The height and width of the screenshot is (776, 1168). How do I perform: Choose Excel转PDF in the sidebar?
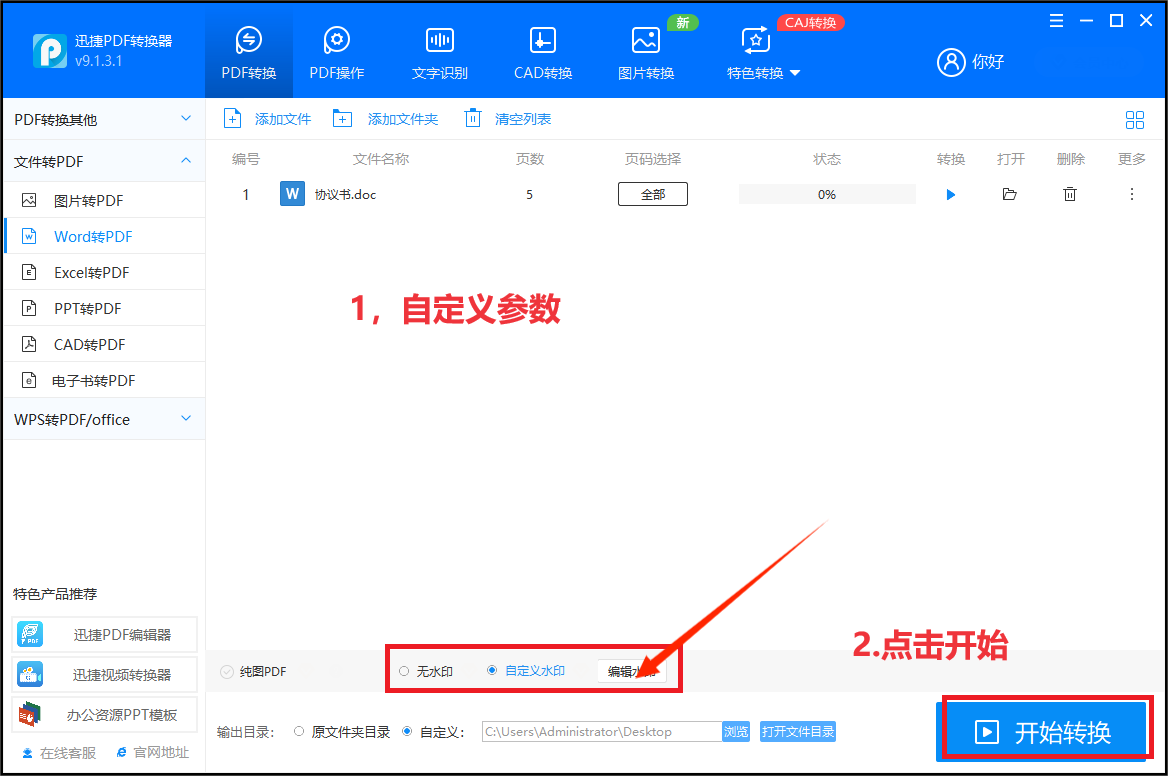[105, 273]
